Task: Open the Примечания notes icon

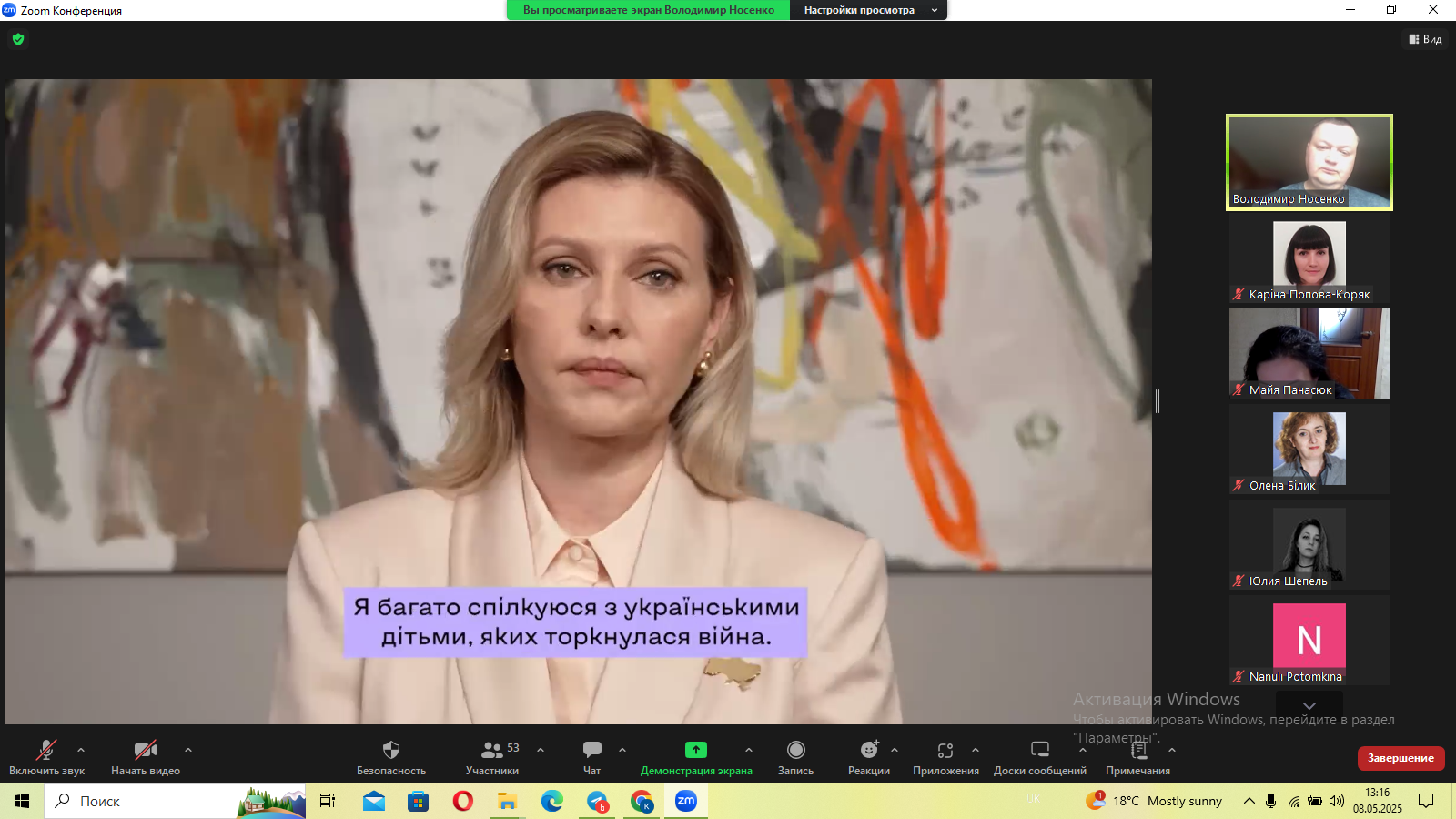Action: point(1138,750)
